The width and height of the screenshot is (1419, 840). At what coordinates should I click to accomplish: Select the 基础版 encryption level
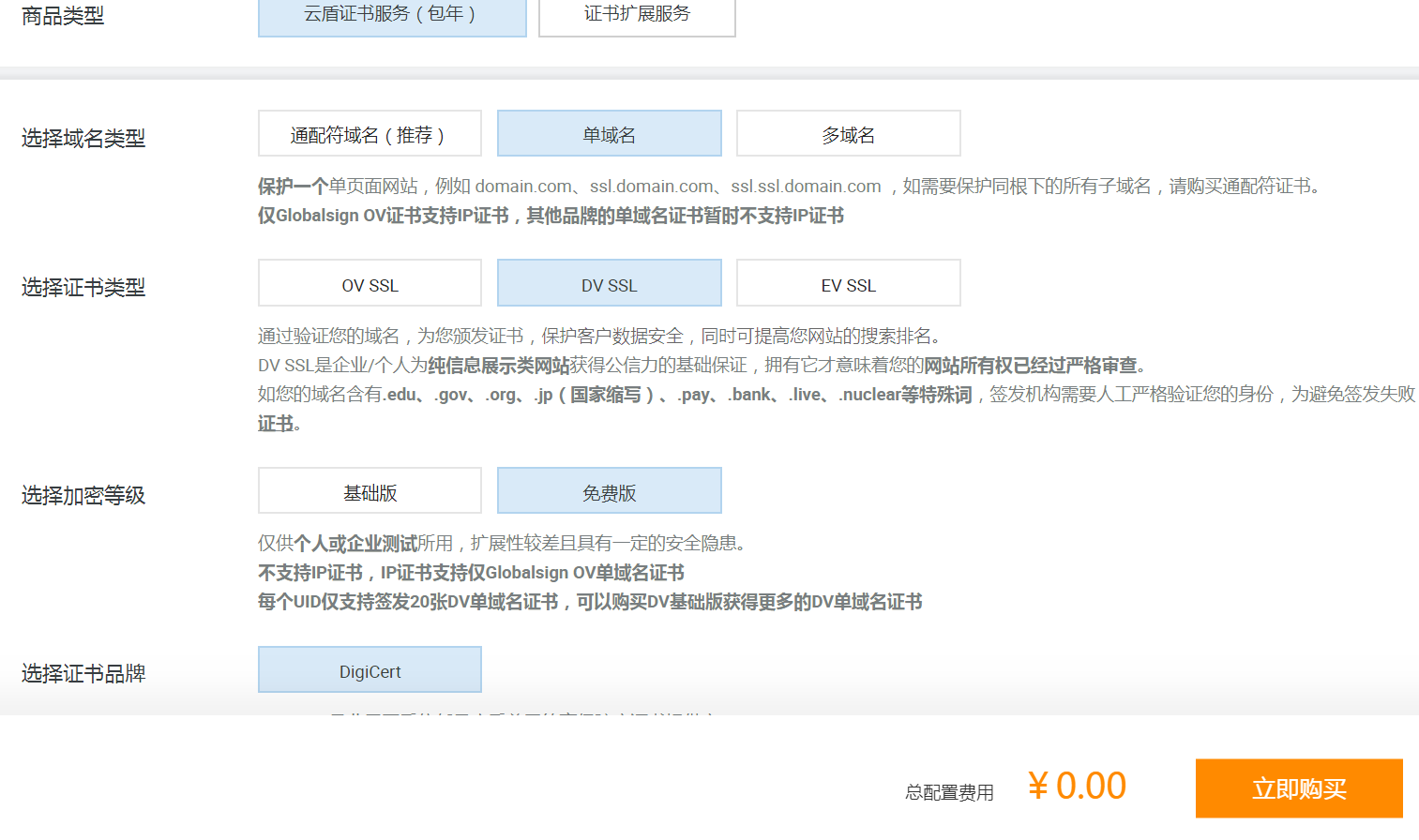369,489
